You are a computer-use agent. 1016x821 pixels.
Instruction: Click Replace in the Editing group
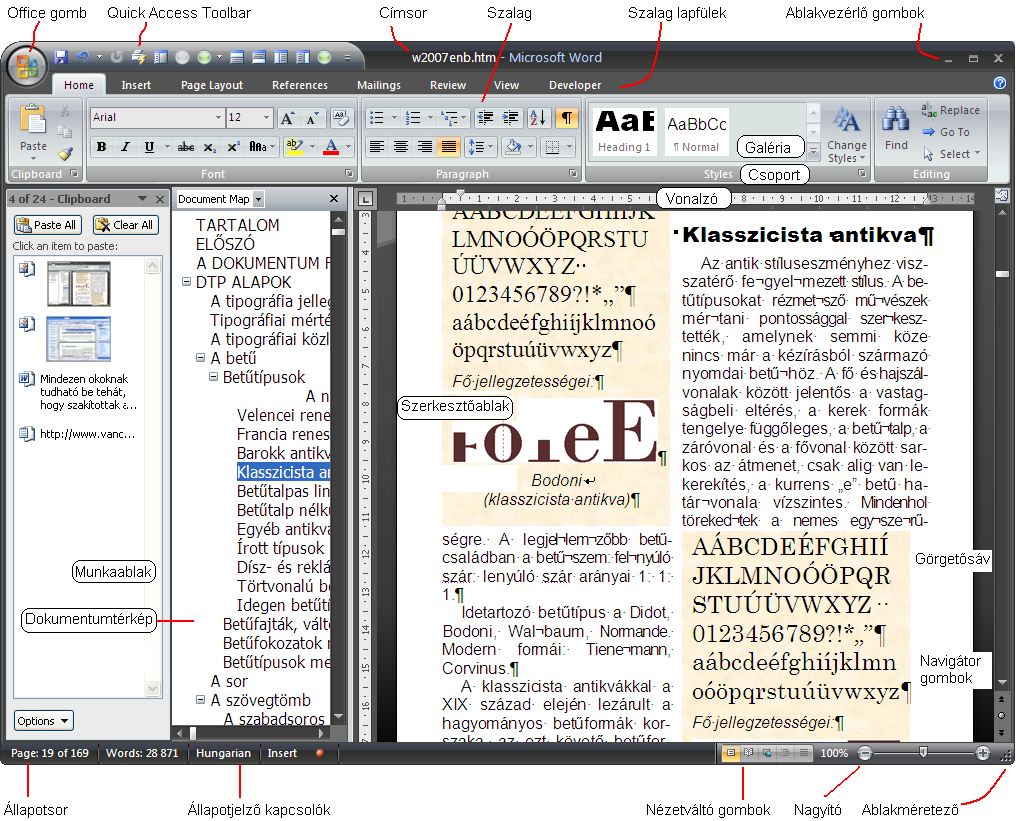[951, 111]
